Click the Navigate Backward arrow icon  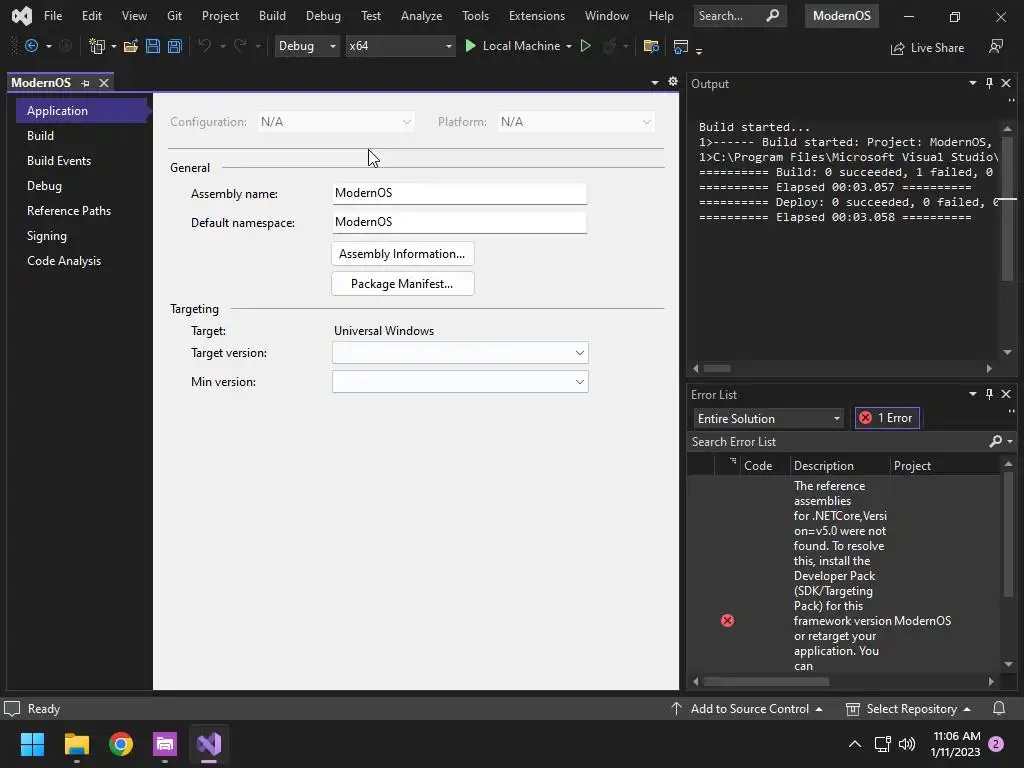point(31,46)
